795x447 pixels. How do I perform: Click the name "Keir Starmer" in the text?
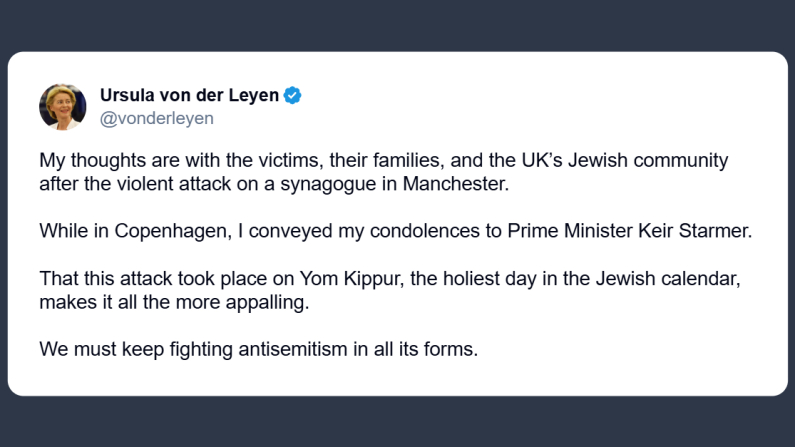tap(700, 231)
